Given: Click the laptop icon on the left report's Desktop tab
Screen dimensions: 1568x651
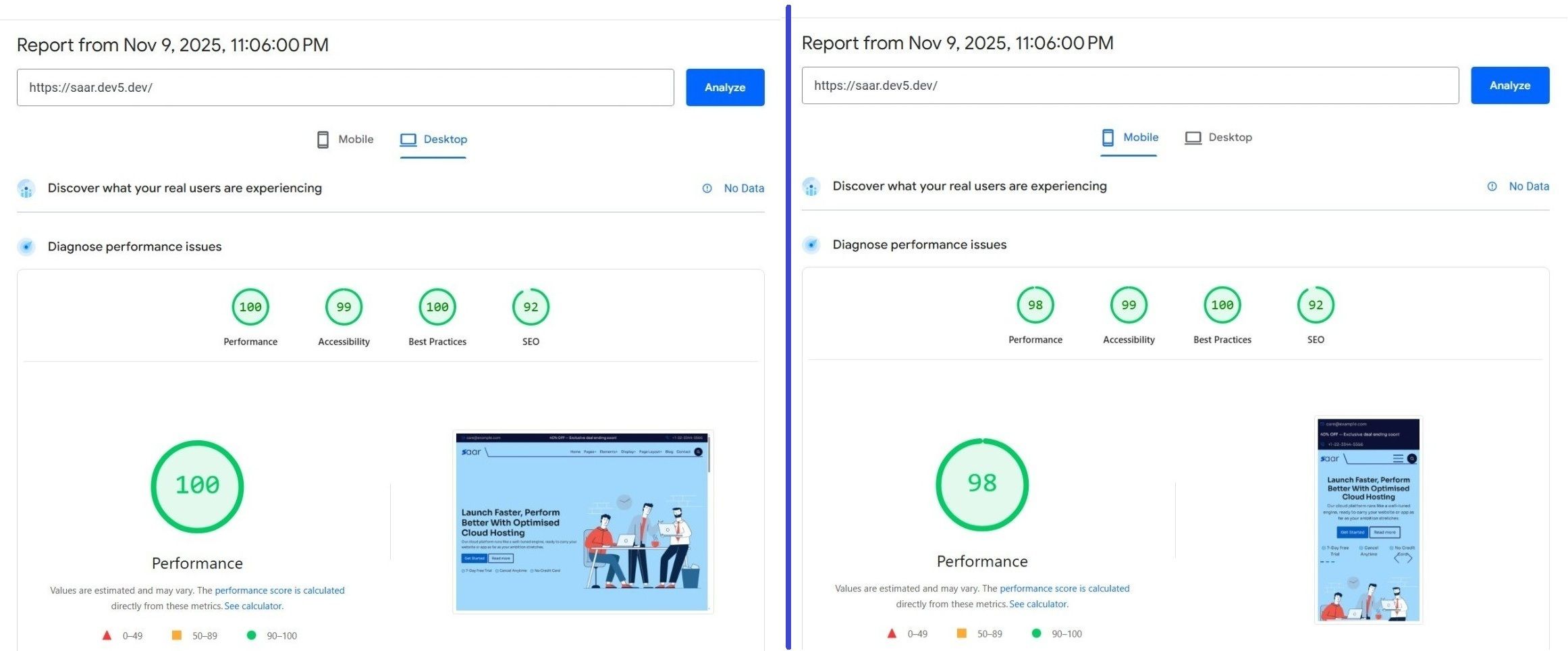Looking at the screenshot, I should (408, 140).
